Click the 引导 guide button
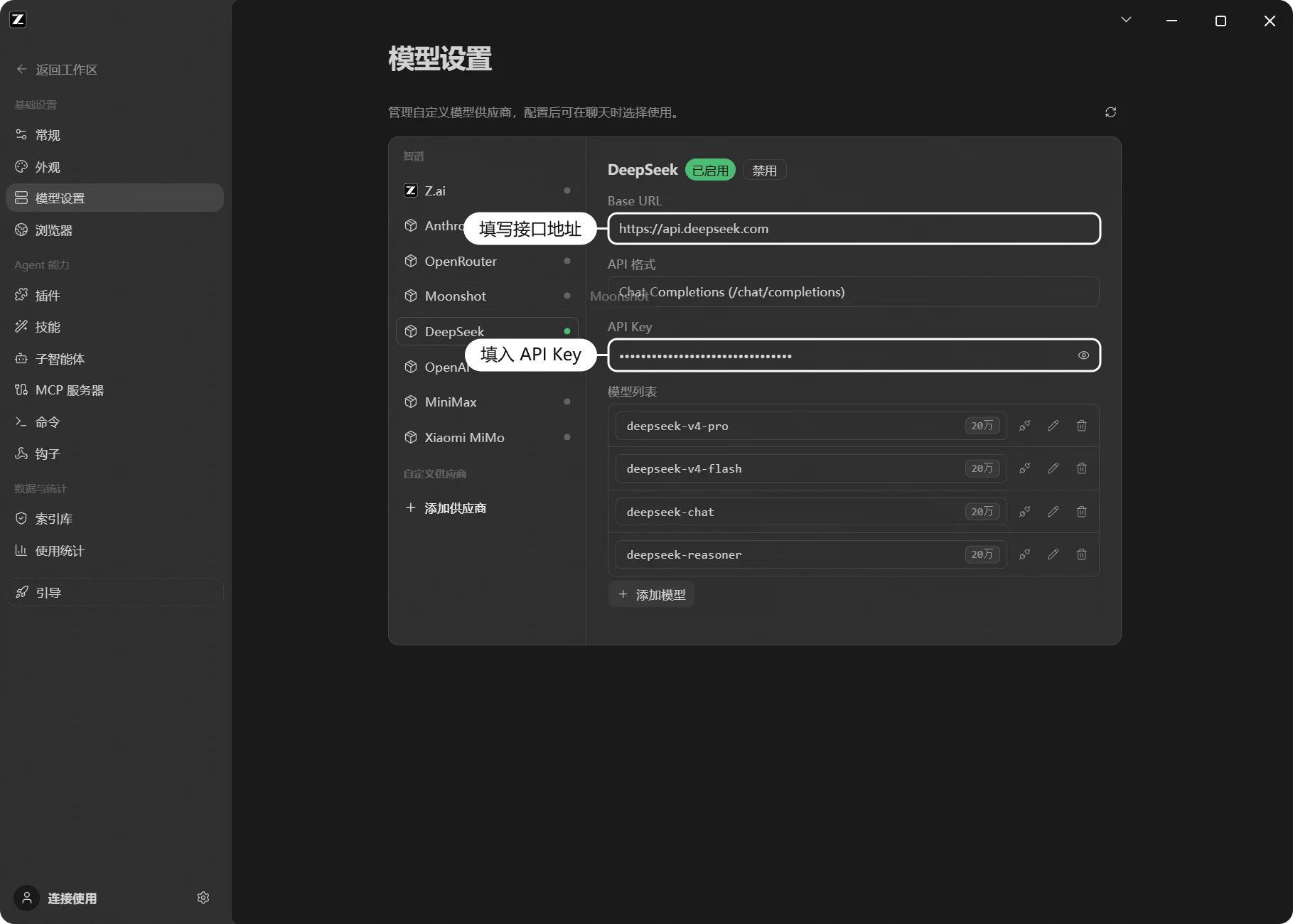This screenshot has width=1293, height=924. (114, 592)
